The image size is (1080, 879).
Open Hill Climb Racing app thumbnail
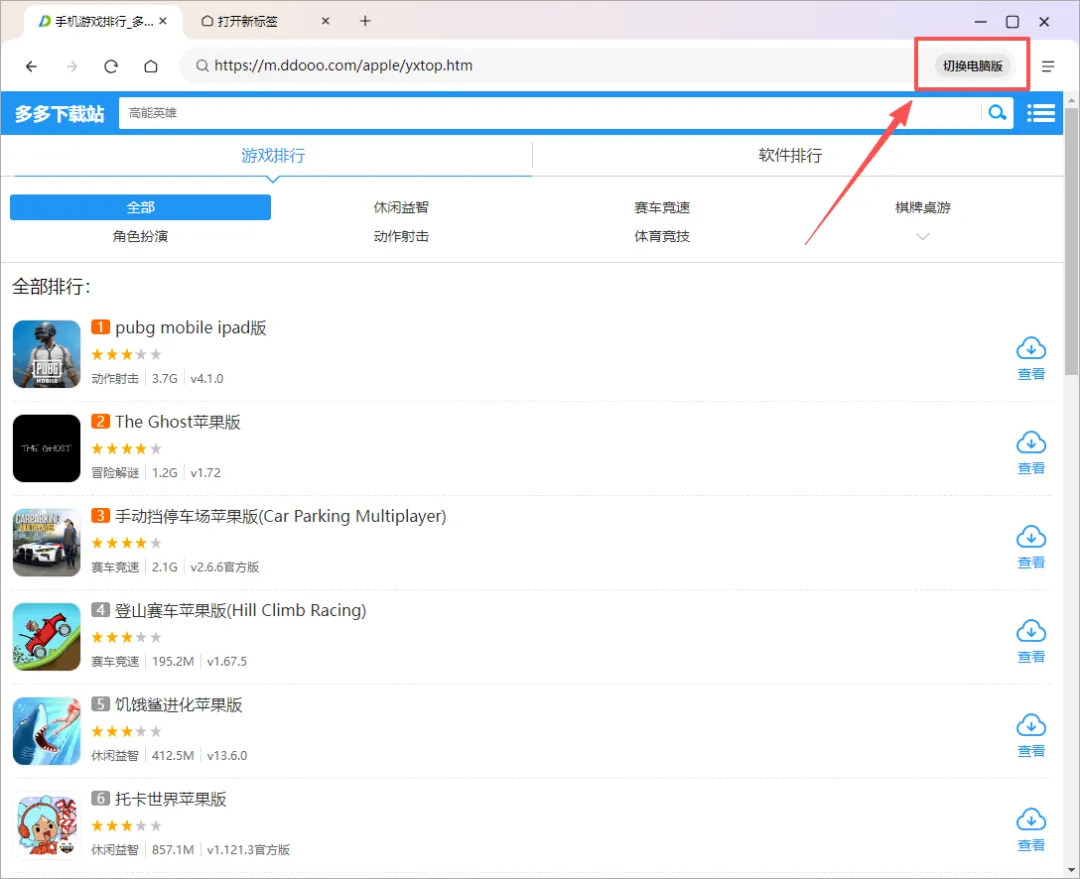pyautogui.click(x=47, y=637)
